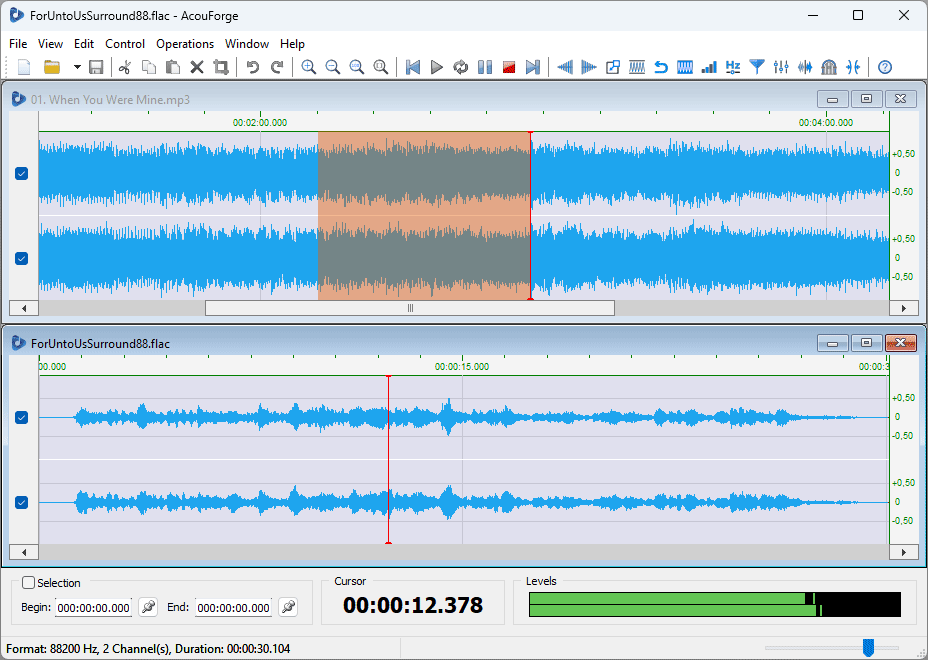The width and height of the screenshot is (928, 660).
Task: Open the Control menu
Action: click(x=125, y=44)
